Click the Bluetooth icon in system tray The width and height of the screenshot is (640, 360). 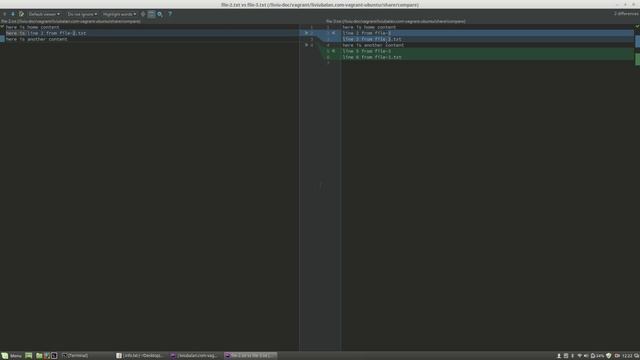tap(572, 356)
